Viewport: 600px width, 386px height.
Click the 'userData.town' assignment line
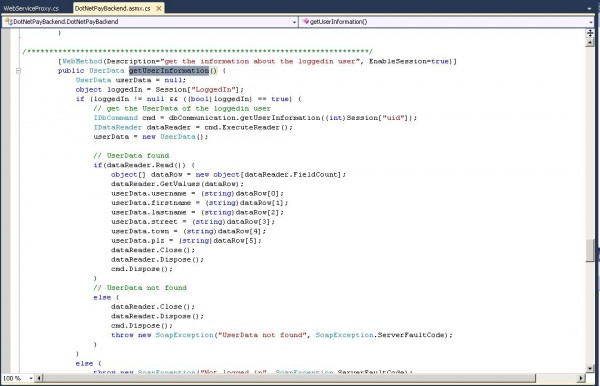point(188,231)
